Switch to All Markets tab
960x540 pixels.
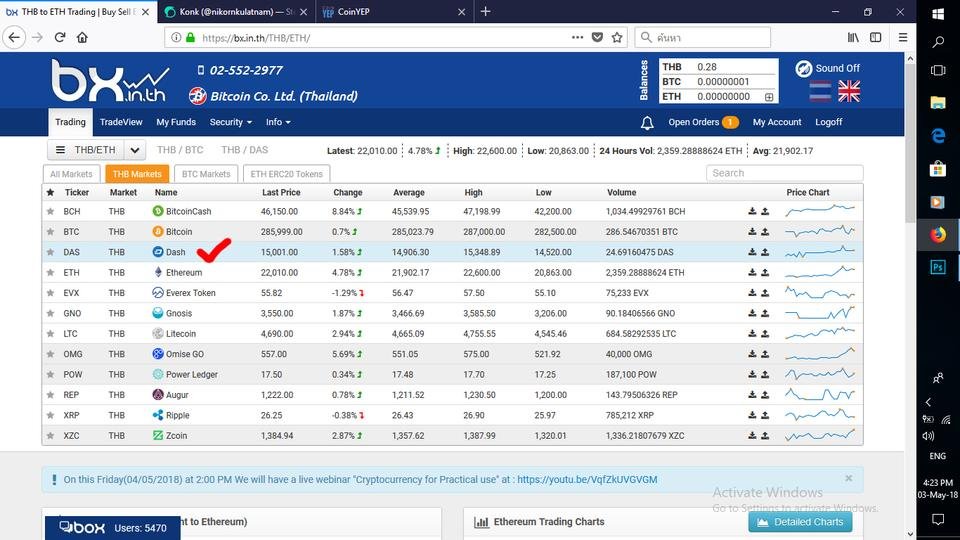71,174
